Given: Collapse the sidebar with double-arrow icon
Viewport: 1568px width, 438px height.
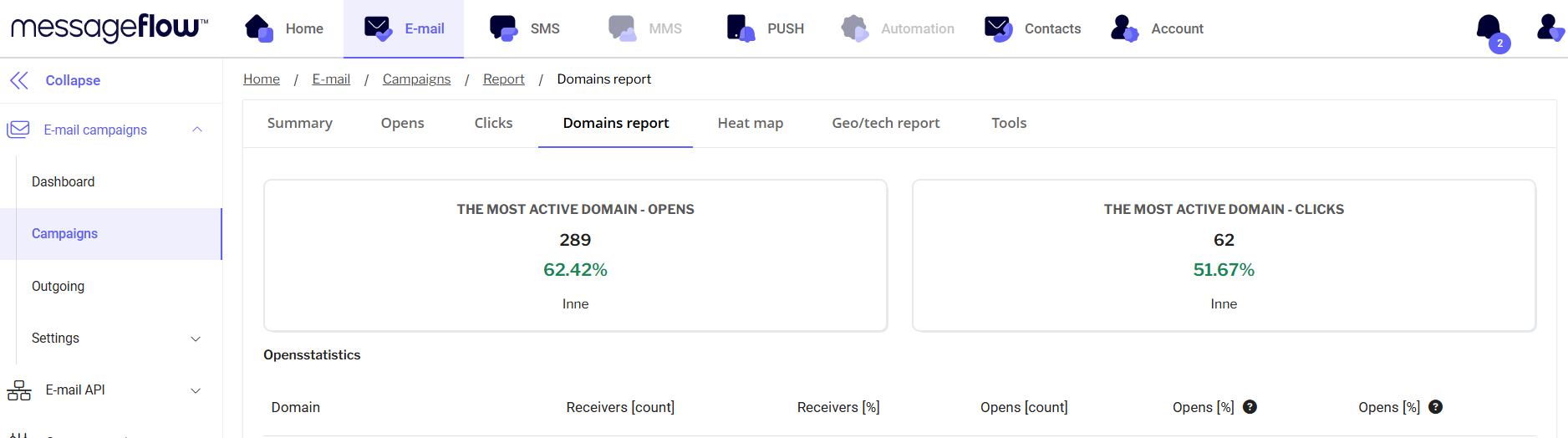Looking at the screenshot, I should pos(19,80).
